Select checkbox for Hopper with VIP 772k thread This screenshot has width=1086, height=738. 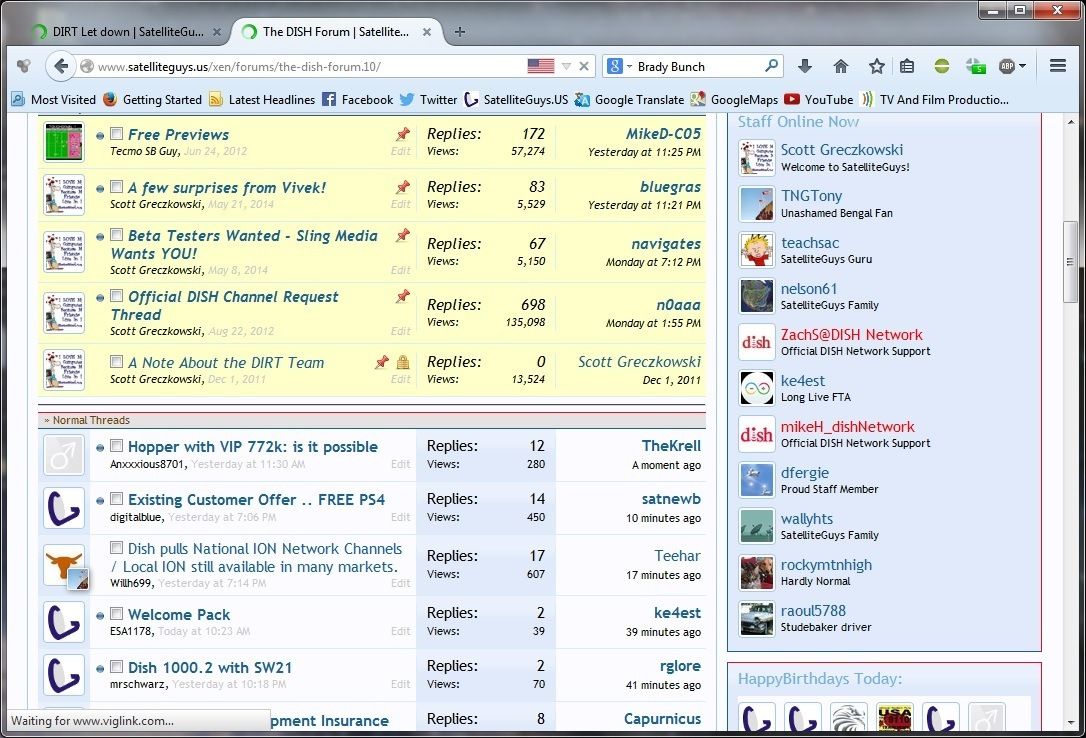click(116, 446)
